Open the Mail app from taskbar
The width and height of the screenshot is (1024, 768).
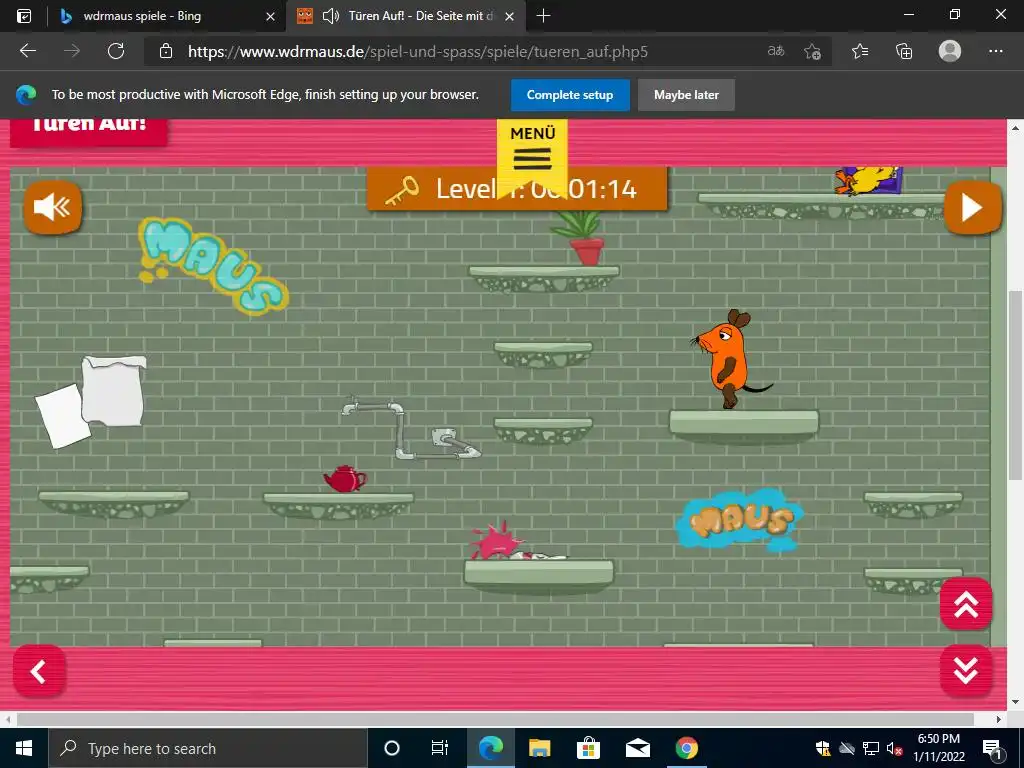(637, 748)
